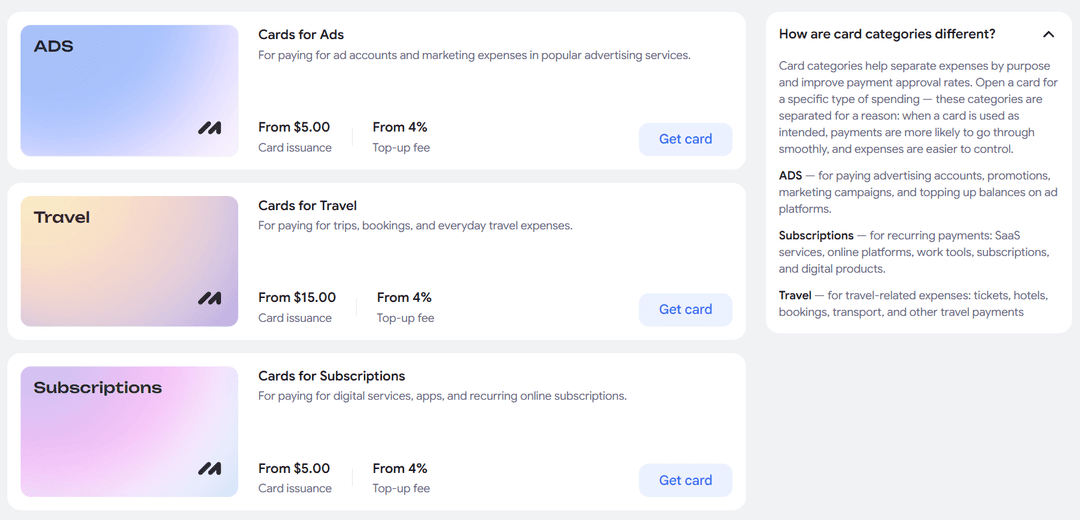The width and height of the screenshot is (1080, 520).
Task: Click the logo icon on the Travel card
Action: point(209,298)
